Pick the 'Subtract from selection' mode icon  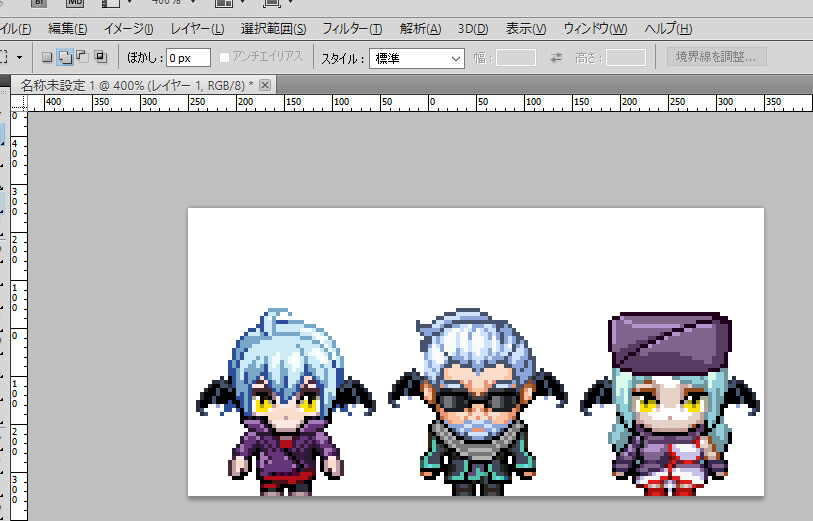(82, 58)
